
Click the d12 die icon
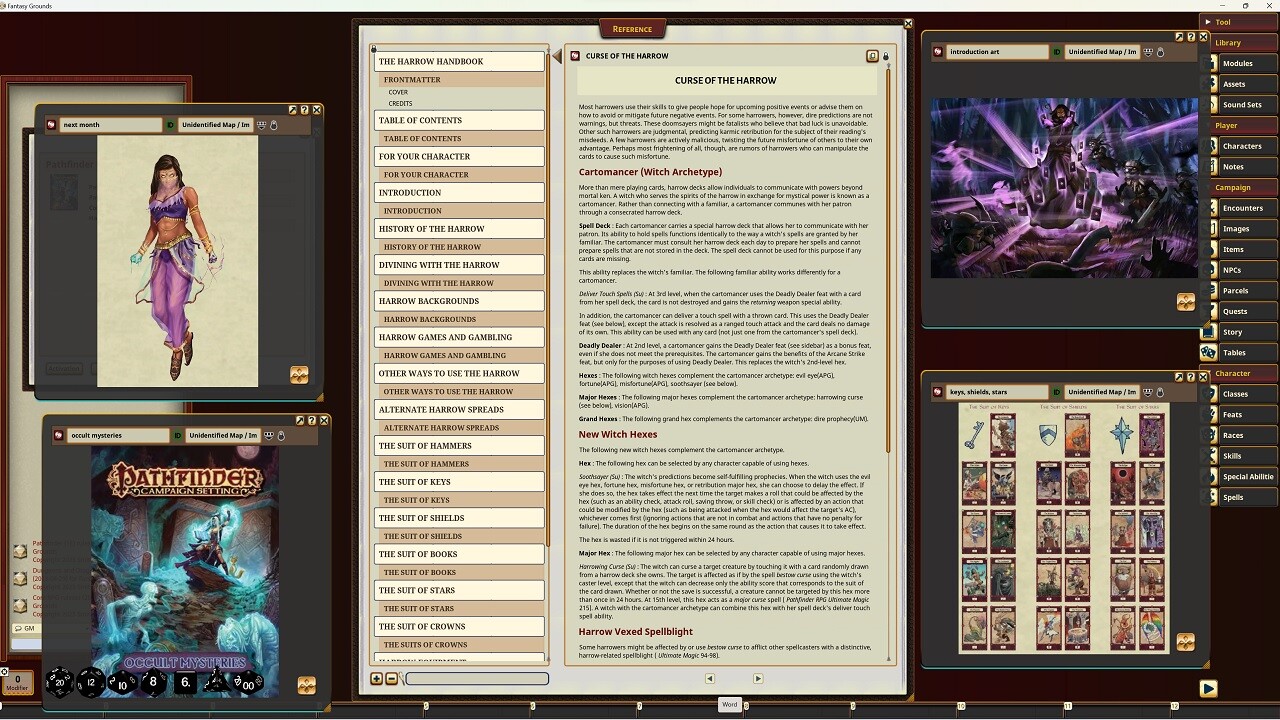point(91,683)
